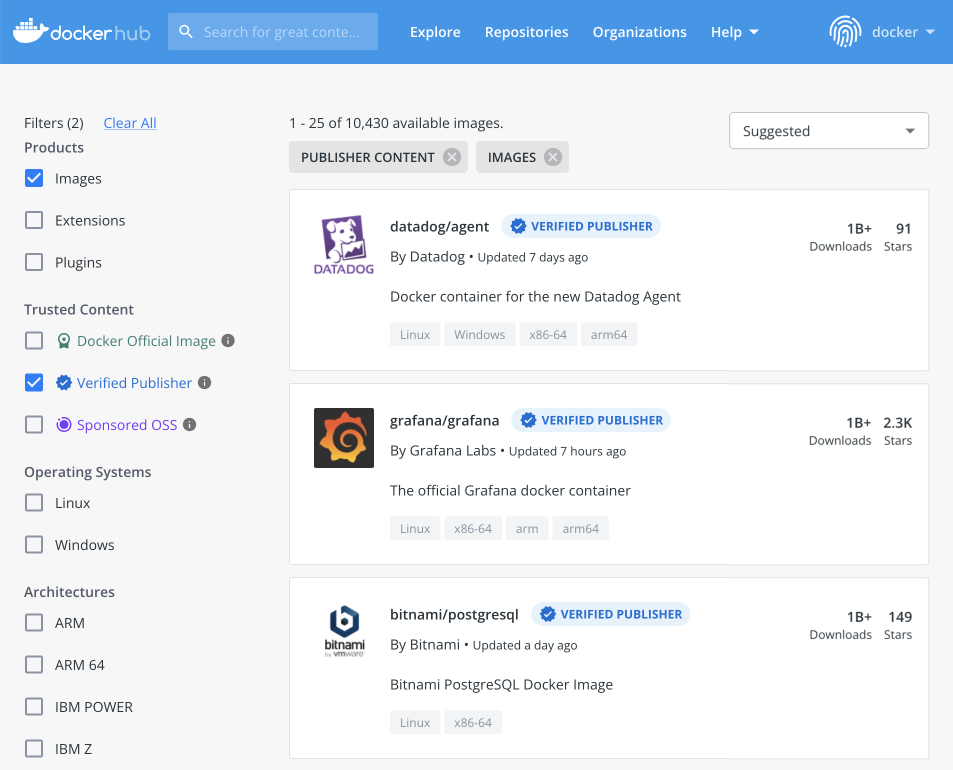
Task: Go to the Explore page
Action: pyautogui.click(x=435, y=32)
